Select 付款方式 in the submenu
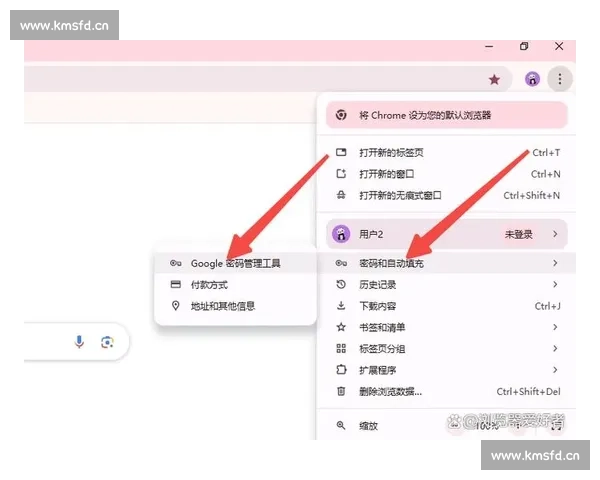The width and height of the screenshot is (600, 480). (x=235, y=284)
